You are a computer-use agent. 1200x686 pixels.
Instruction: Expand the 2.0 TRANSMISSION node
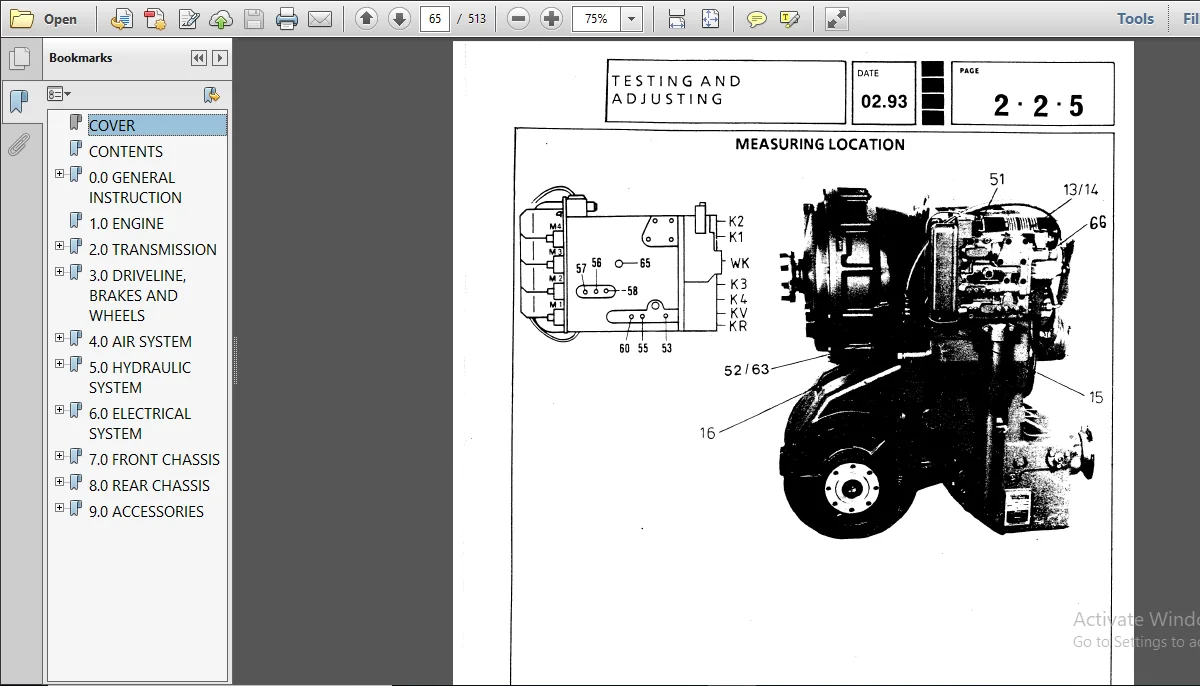click(59, 246)
